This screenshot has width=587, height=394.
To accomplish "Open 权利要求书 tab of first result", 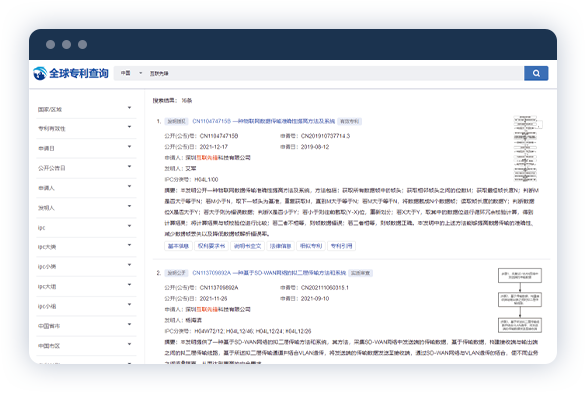I will click(x=211, y=246).
